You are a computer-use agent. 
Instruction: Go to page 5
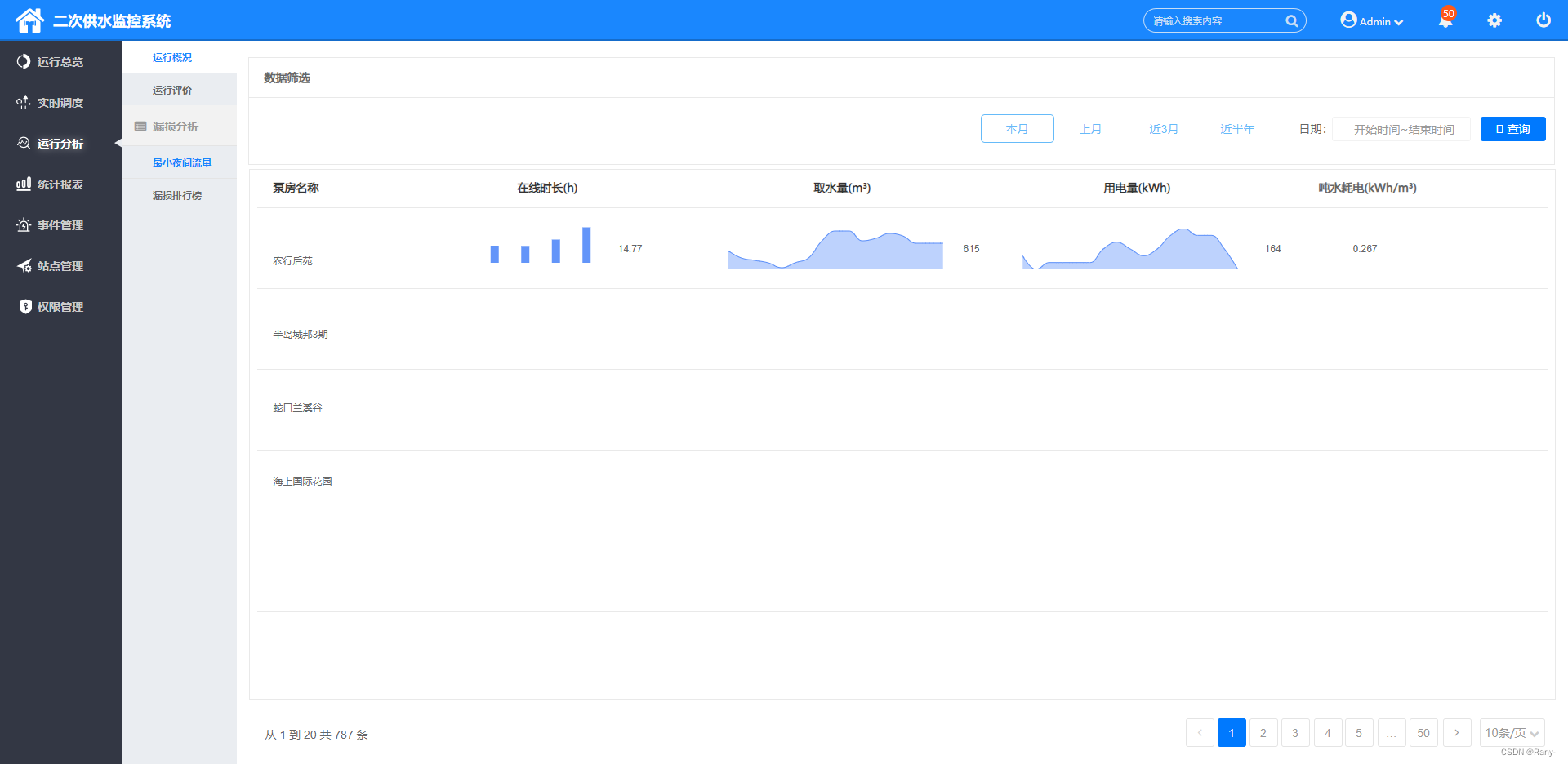pos(1359,732)
